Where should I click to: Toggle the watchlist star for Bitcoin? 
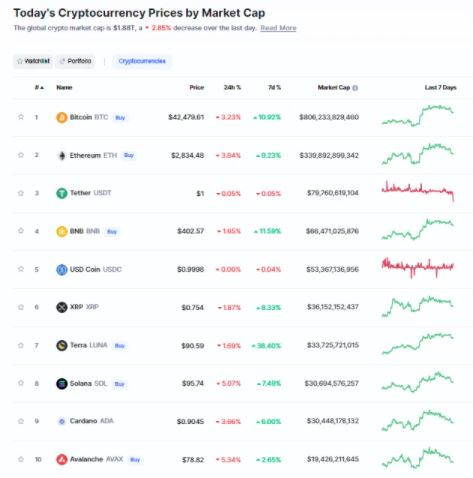click(21, 117)
